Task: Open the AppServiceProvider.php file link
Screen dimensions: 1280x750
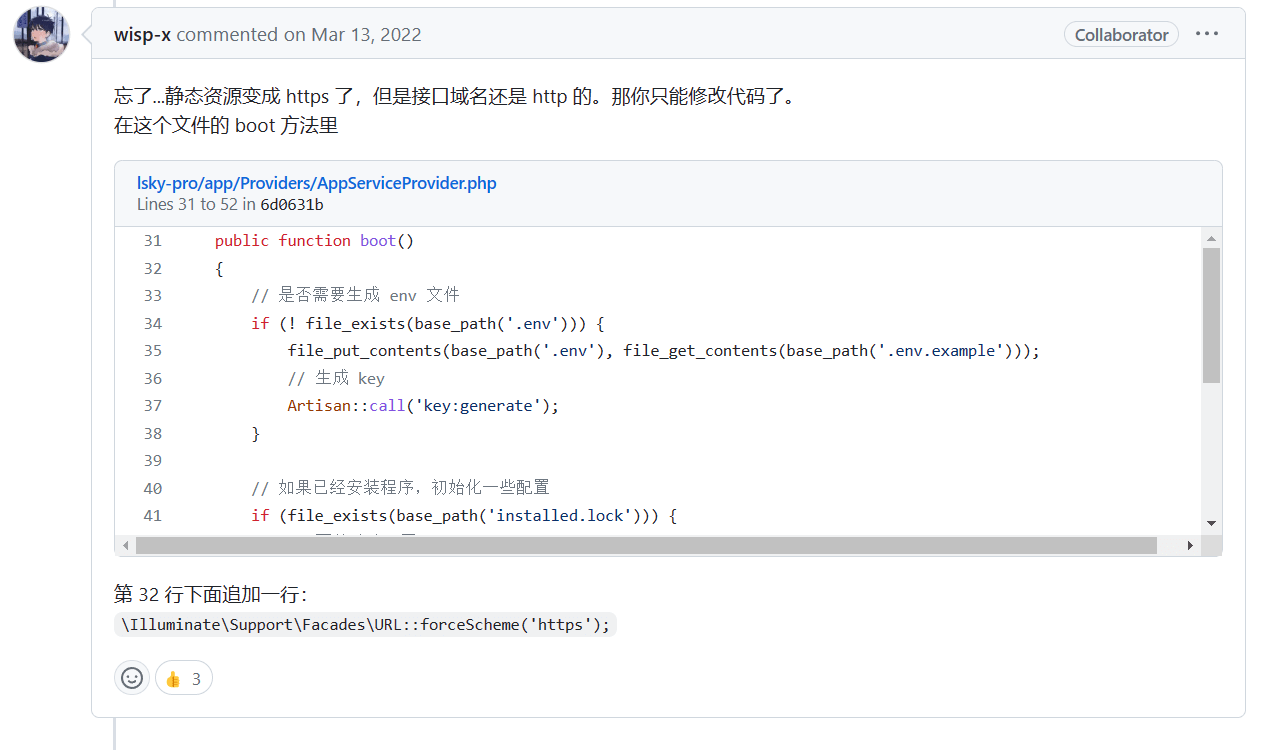Action: click(x=316, y=183)
